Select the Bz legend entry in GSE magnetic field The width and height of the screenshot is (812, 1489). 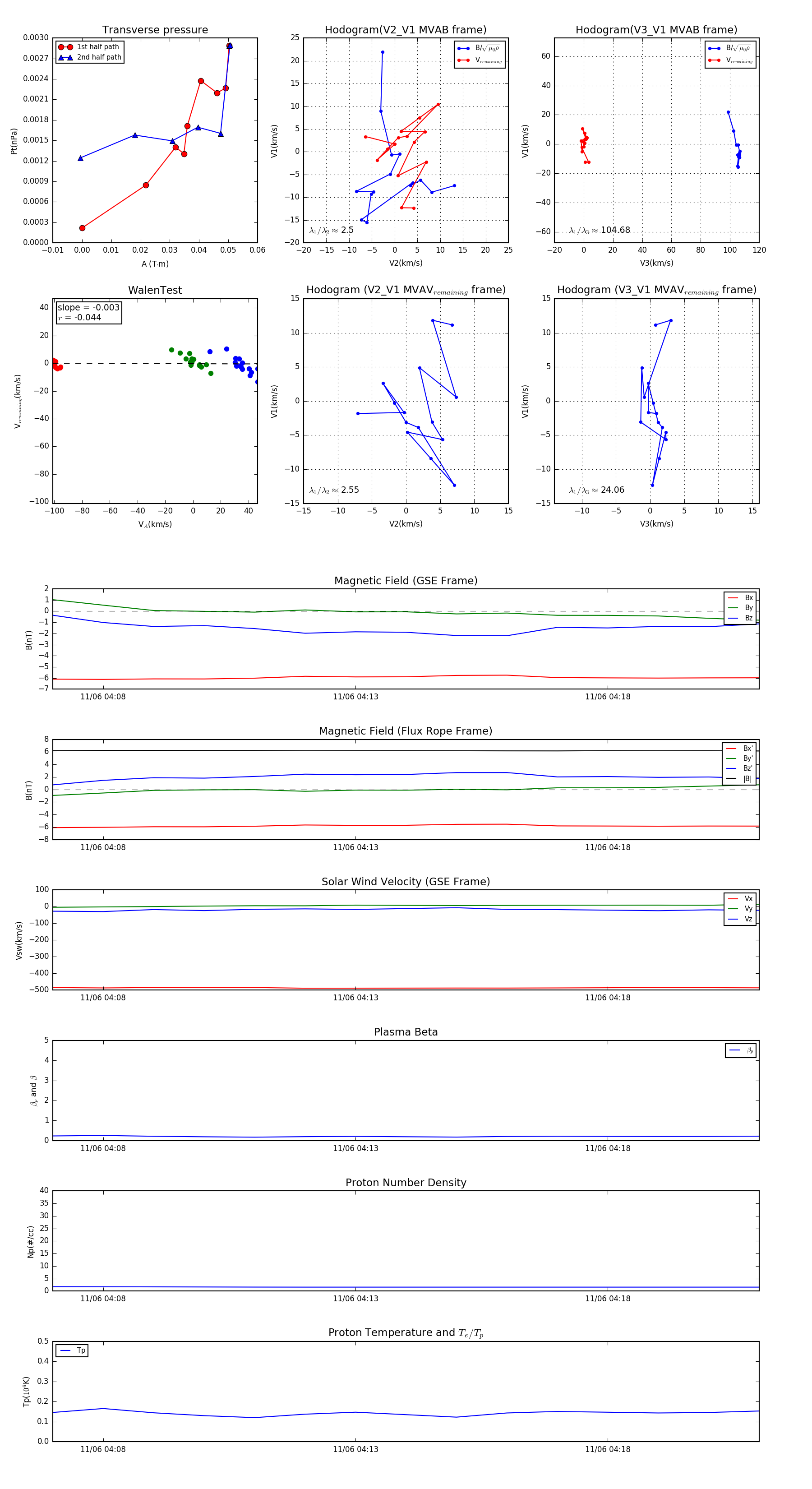click(740, 618)
